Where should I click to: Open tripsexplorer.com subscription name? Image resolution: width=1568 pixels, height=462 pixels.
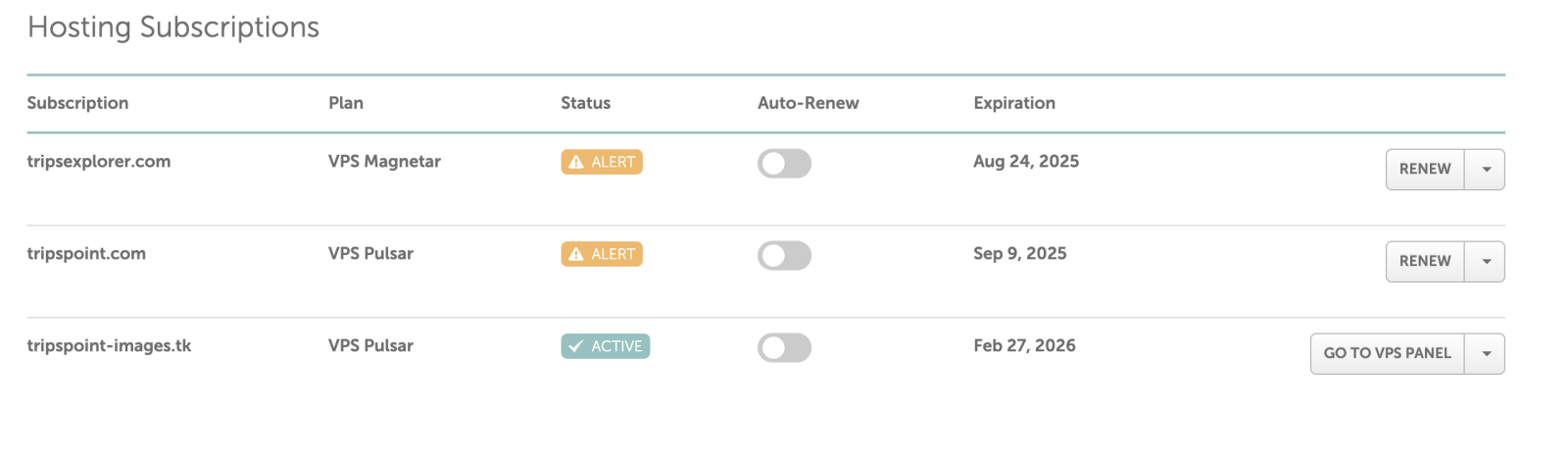click(98, 162)
